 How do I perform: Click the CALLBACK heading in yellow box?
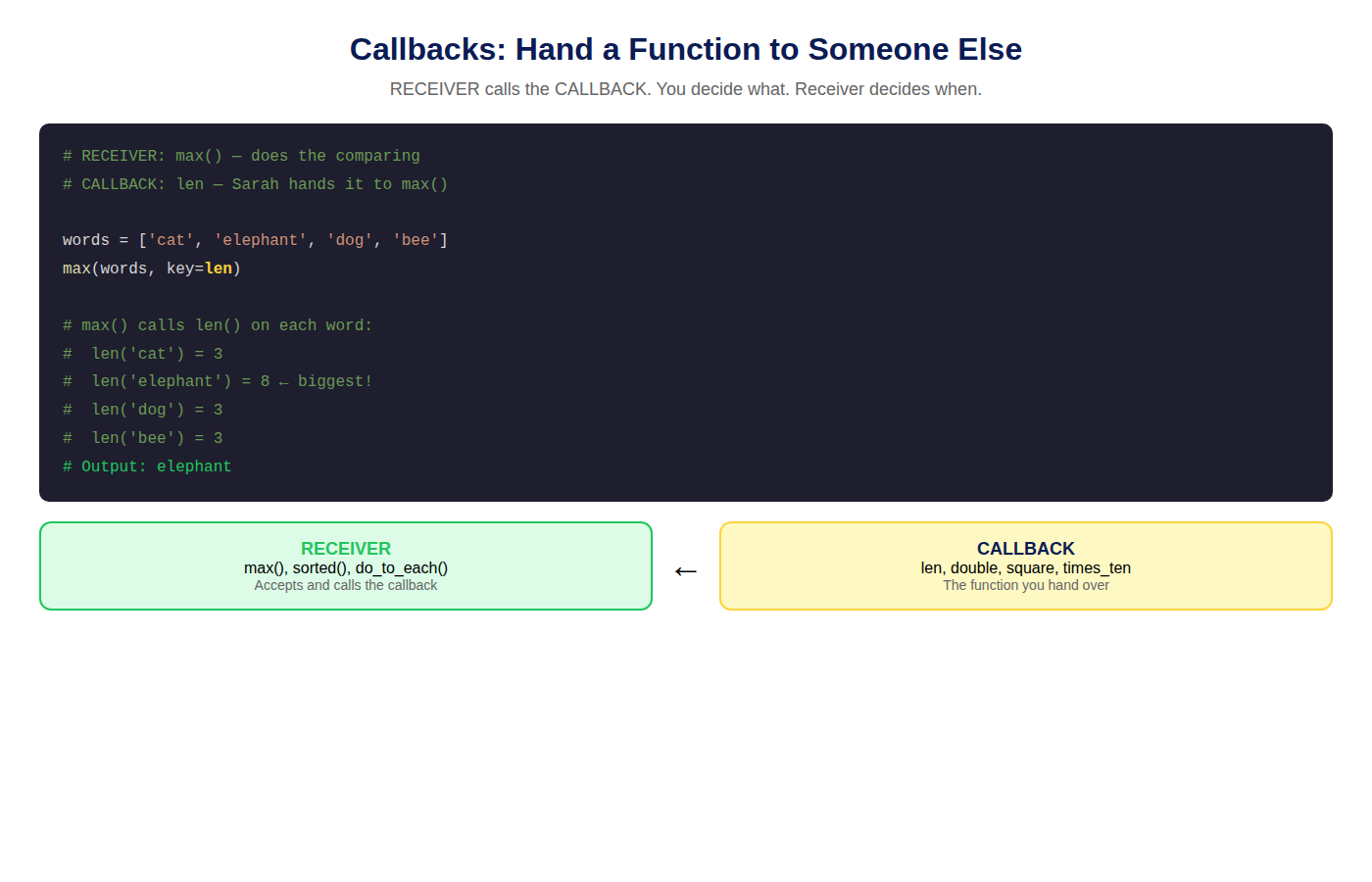(1026, 549)
